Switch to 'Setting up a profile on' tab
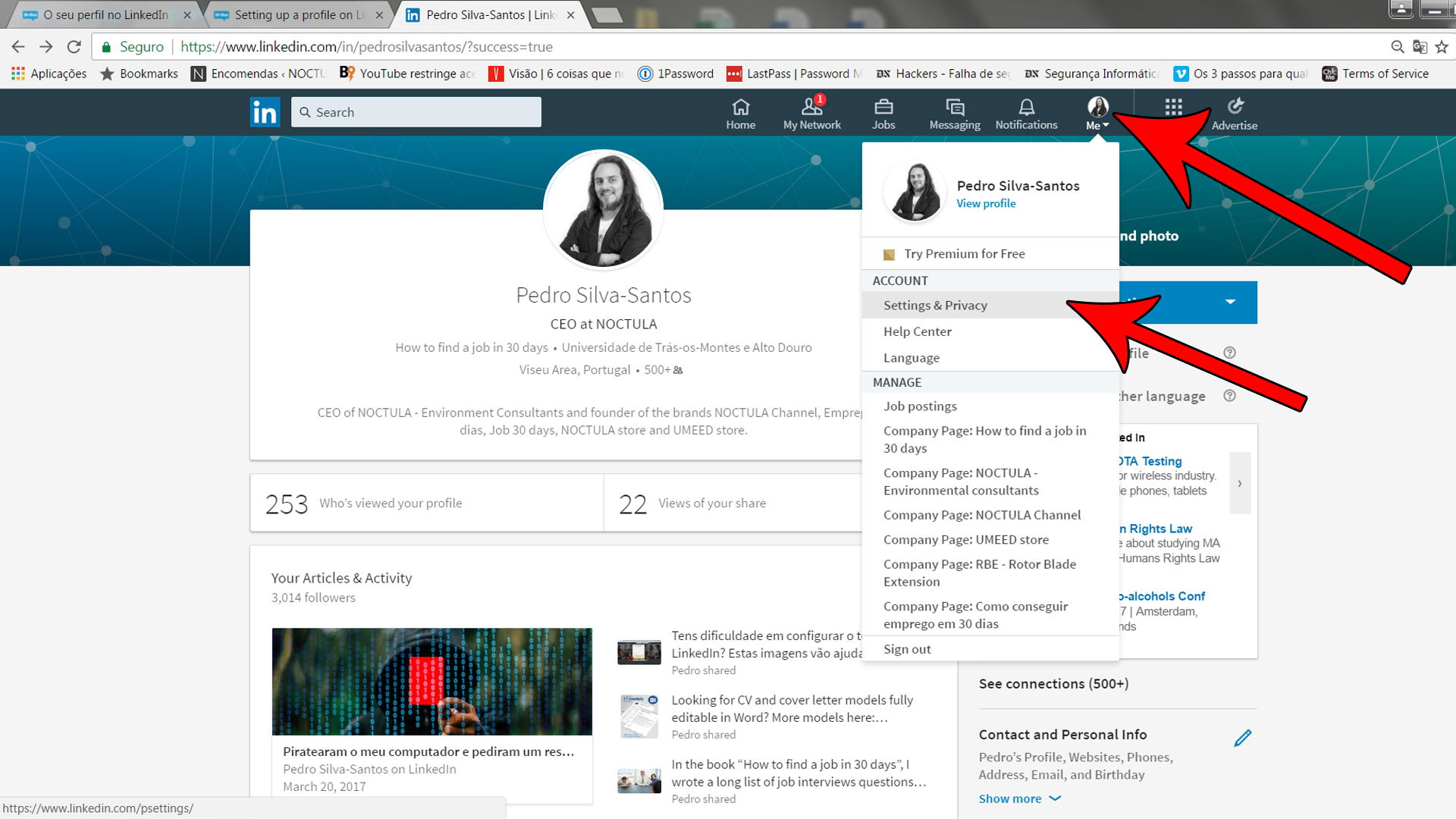Image resolution: width=1456 pixels, height=819 pixels. 299,14
